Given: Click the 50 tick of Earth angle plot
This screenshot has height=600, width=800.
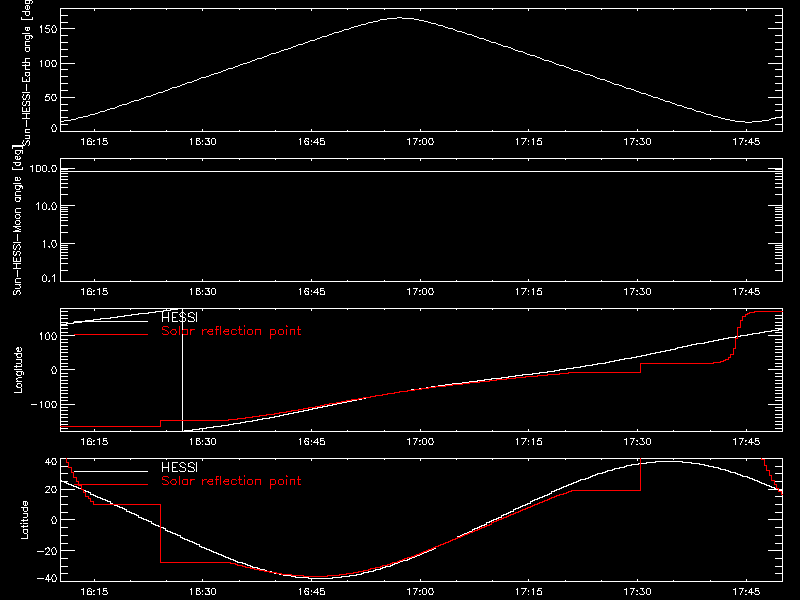Looking at the screenshot, I should pos(51,97).
